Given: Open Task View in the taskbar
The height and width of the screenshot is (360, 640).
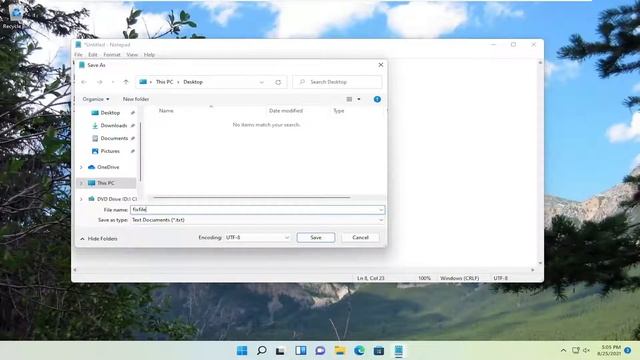Looking at the screenshot, I should pyautogui.click(x=280, y=351).
